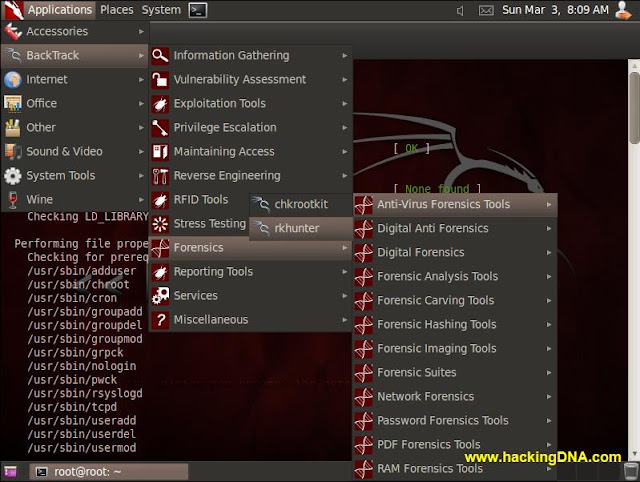The width and height of the screenshot is (640, 482).
Task: Open Forensic Analysis Tools entry
Action: click(x=455, y=277)
